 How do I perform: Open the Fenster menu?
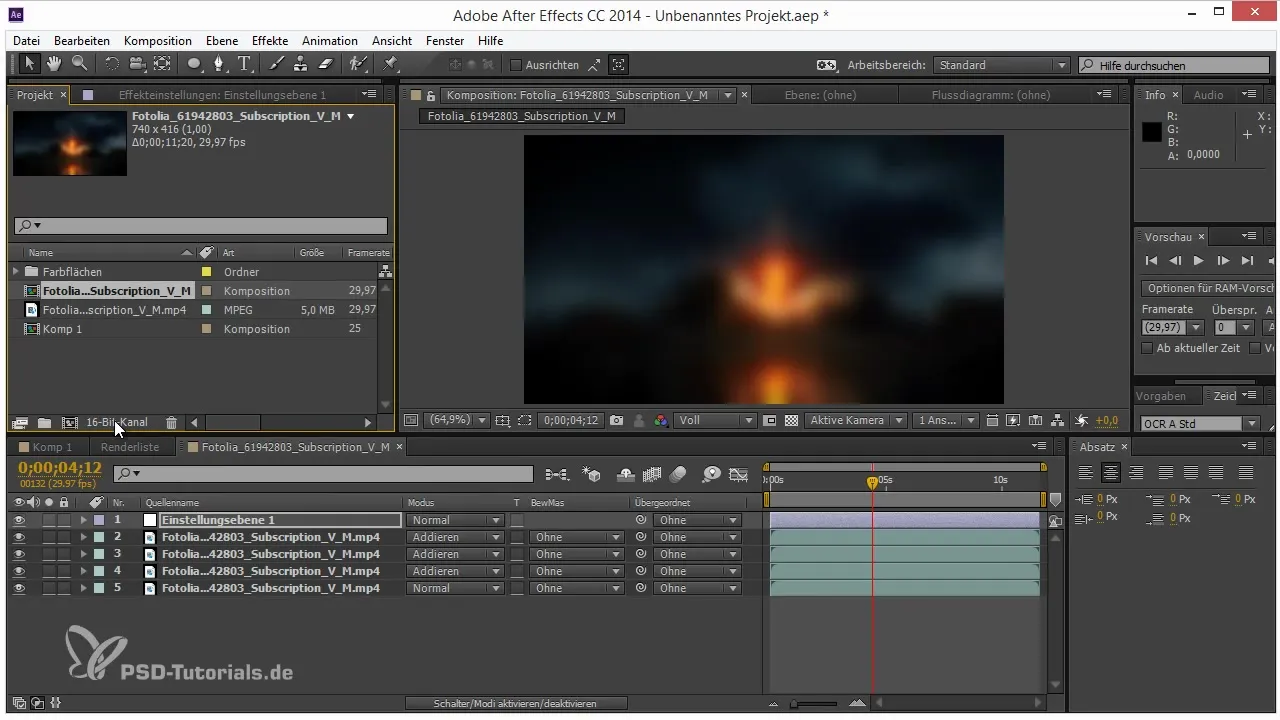pyautogui.click(x=445, y=41)
